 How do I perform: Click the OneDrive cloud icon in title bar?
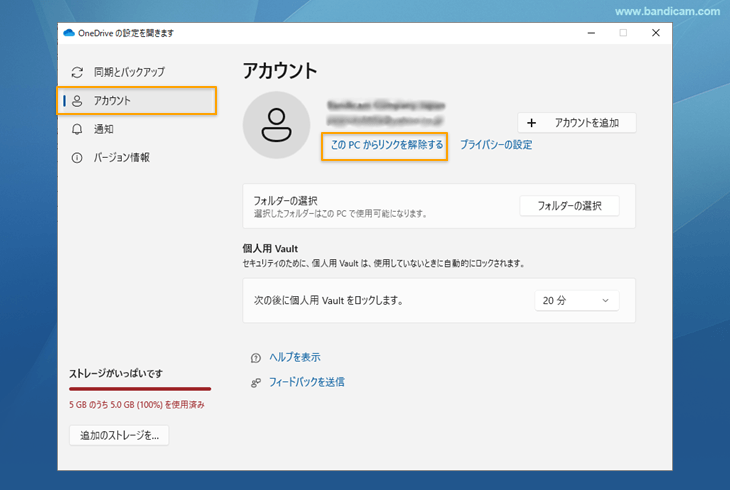pyautogui.click(x=69, y=33)
